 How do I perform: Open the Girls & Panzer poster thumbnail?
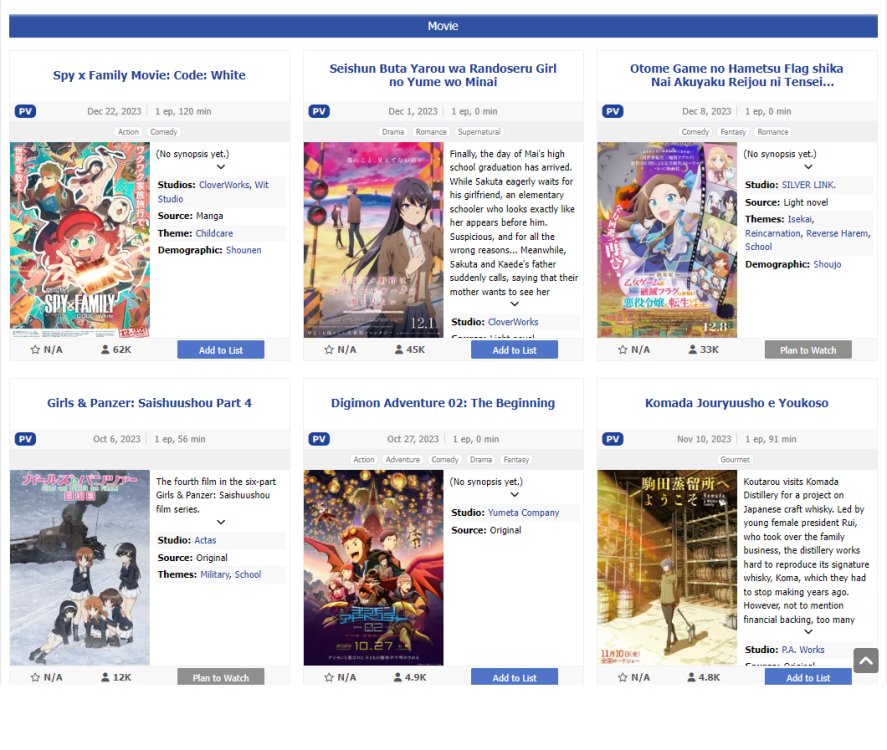[80, 567]
